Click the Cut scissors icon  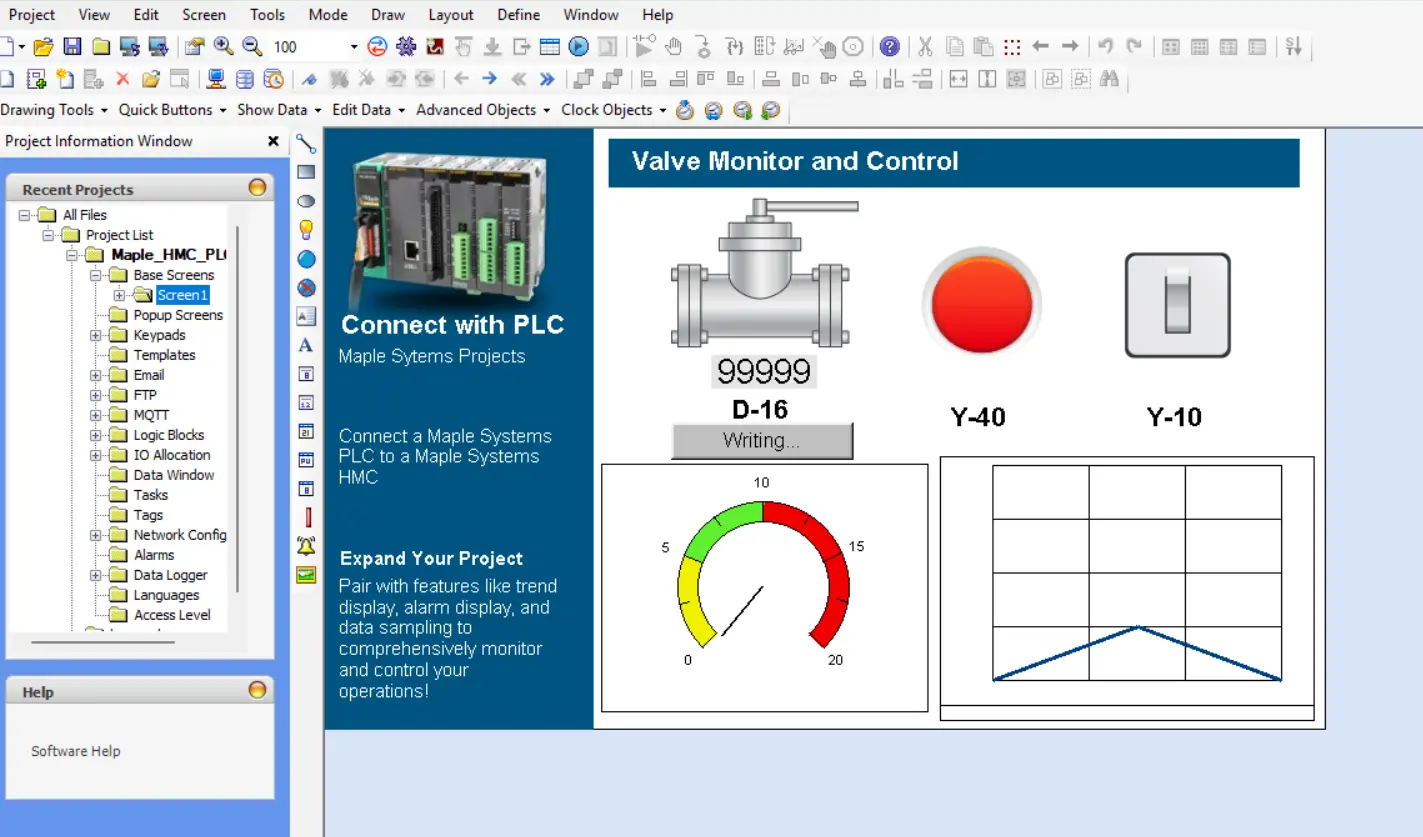[x=925, y=47]
